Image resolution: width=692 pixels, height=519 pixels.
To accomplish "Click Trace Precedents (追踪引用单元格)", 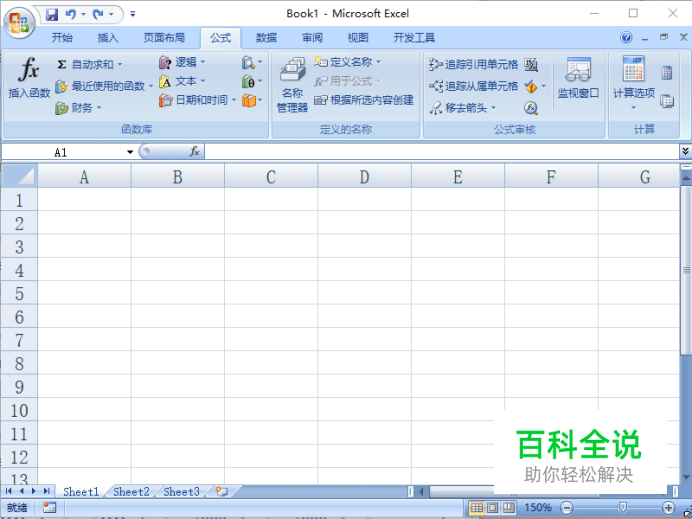I will (x=474, y=64).
